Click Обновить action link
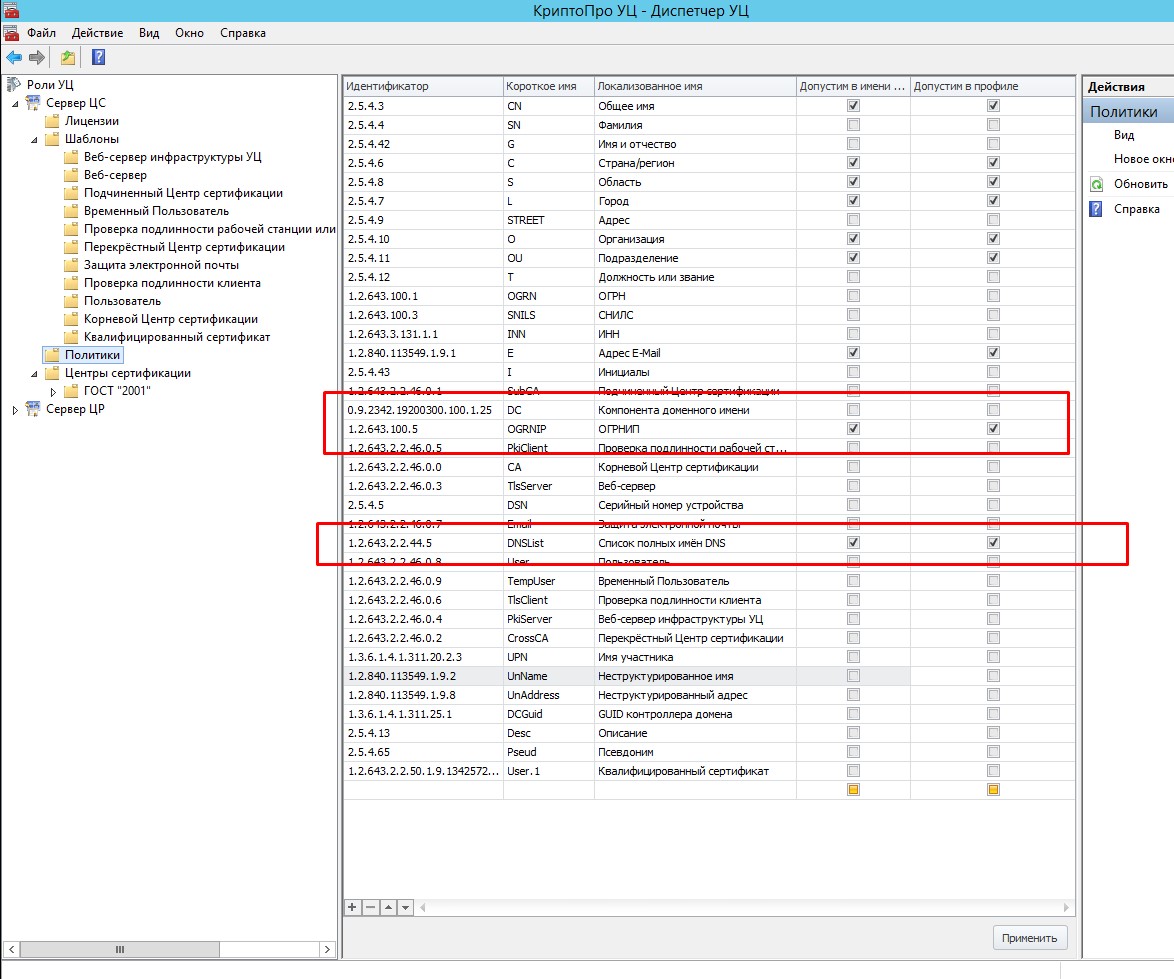 click(1140, 184)
